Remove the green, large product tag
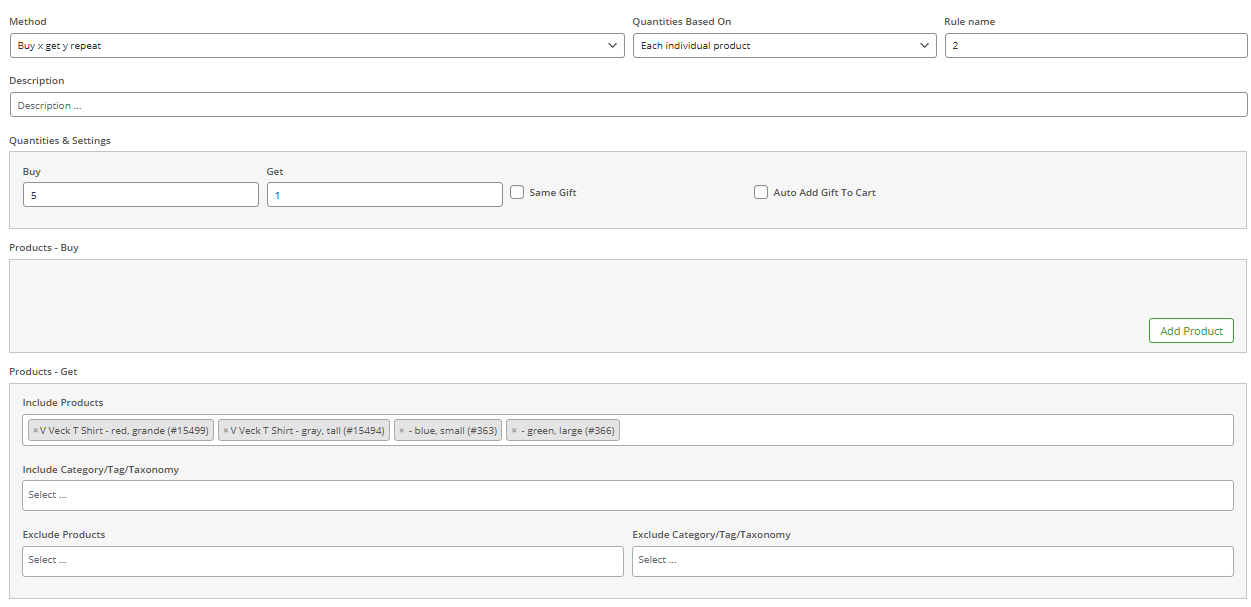This screenshot has height=607, width=1251. (514, 431)
